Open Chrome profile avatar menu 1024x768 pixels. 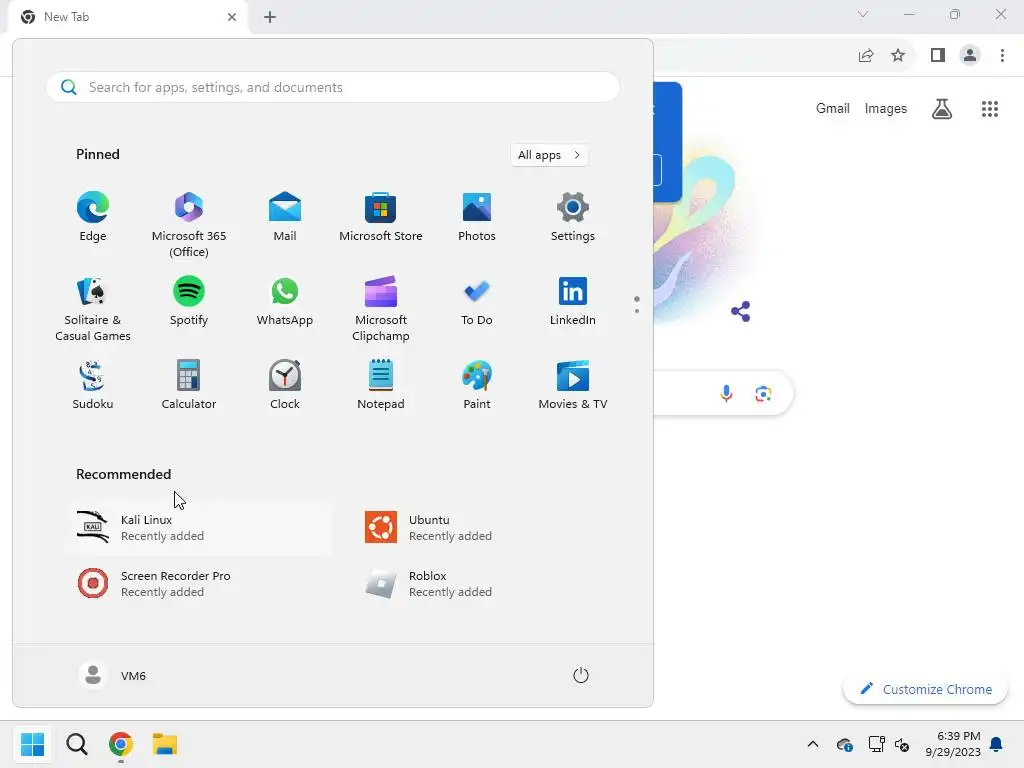(970, 56)
